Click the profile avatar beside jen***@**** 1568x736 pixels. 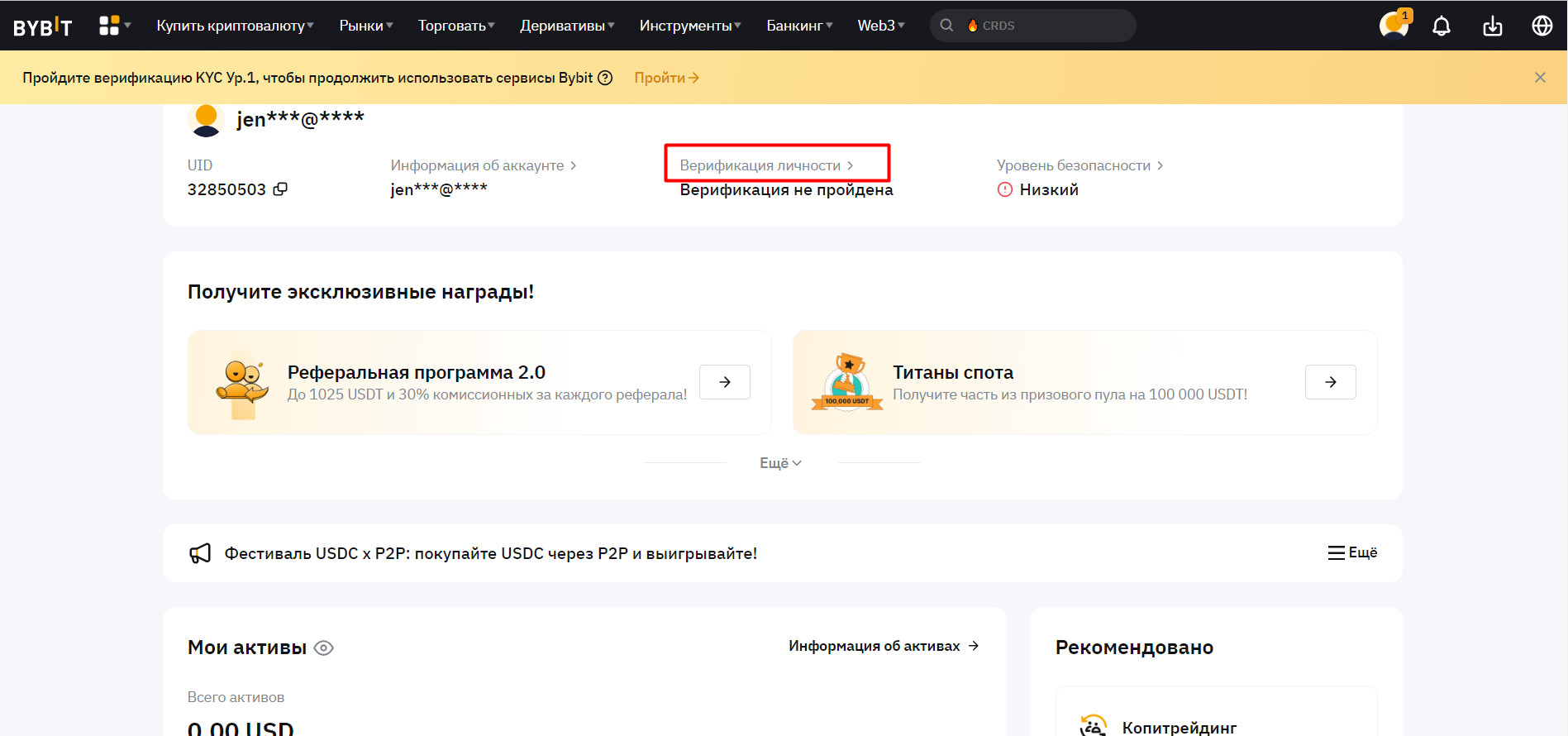[207, 120]
